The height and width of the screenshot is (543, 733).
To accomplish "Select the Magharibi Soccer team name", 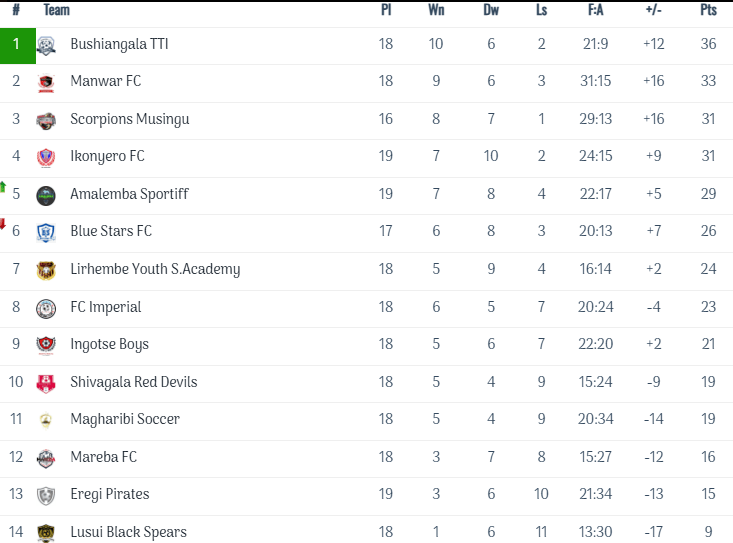I will (125, 419).
